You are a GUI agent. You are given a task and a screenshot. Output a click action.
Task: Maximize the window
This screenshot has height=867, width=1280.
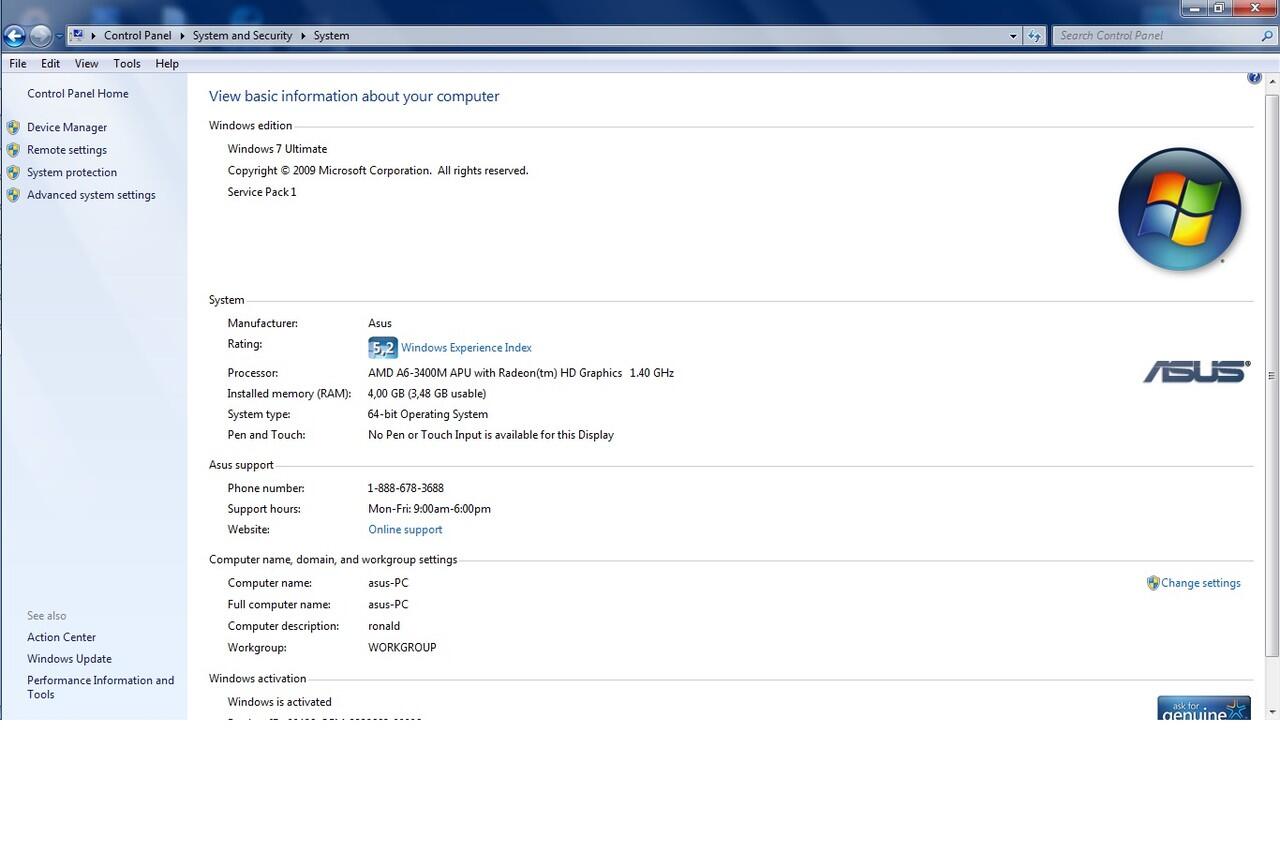(1219, 8)
